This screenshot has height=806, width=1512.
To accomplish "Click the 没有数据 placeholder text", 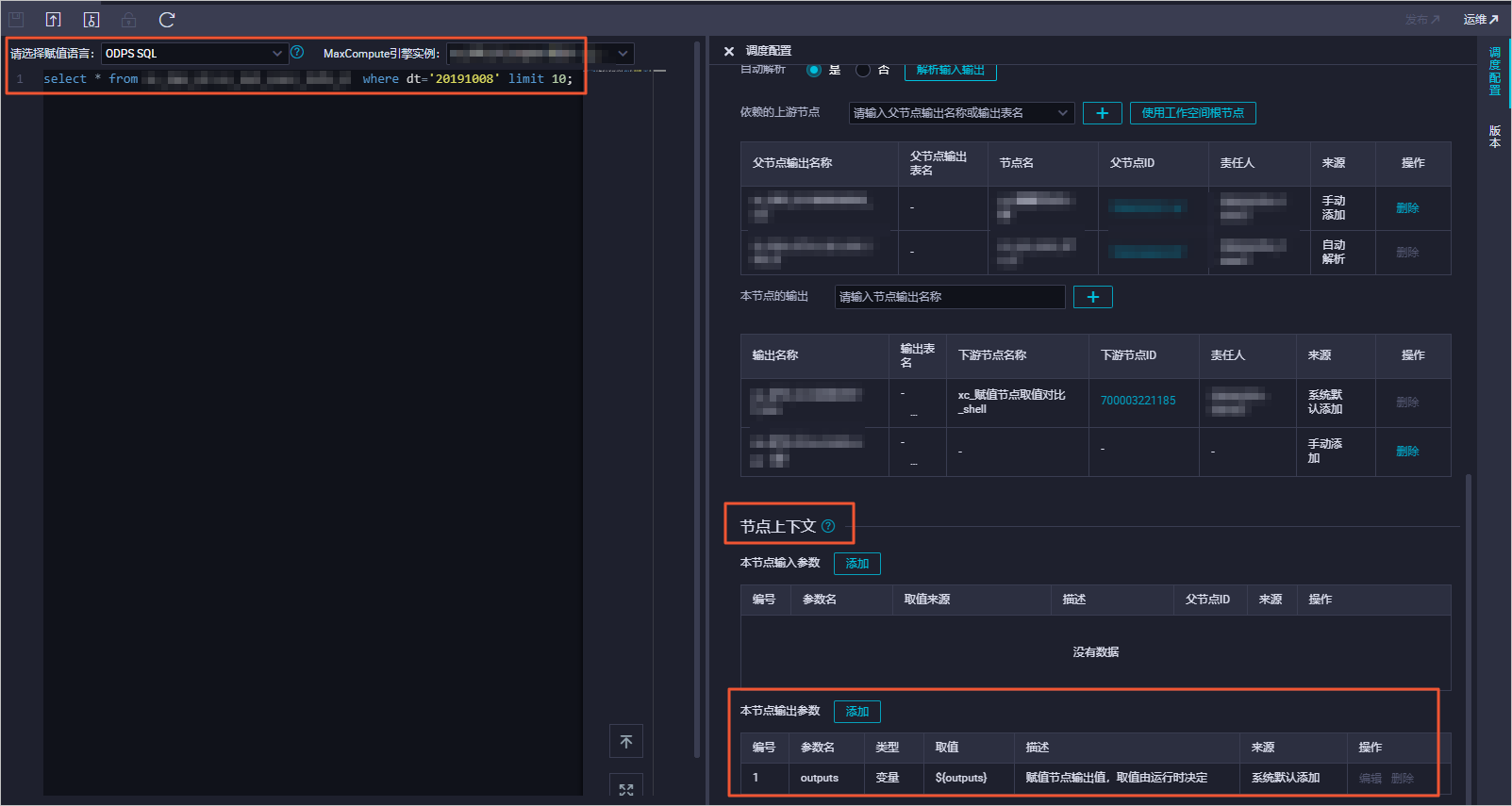I will (x=1095, y=652).
